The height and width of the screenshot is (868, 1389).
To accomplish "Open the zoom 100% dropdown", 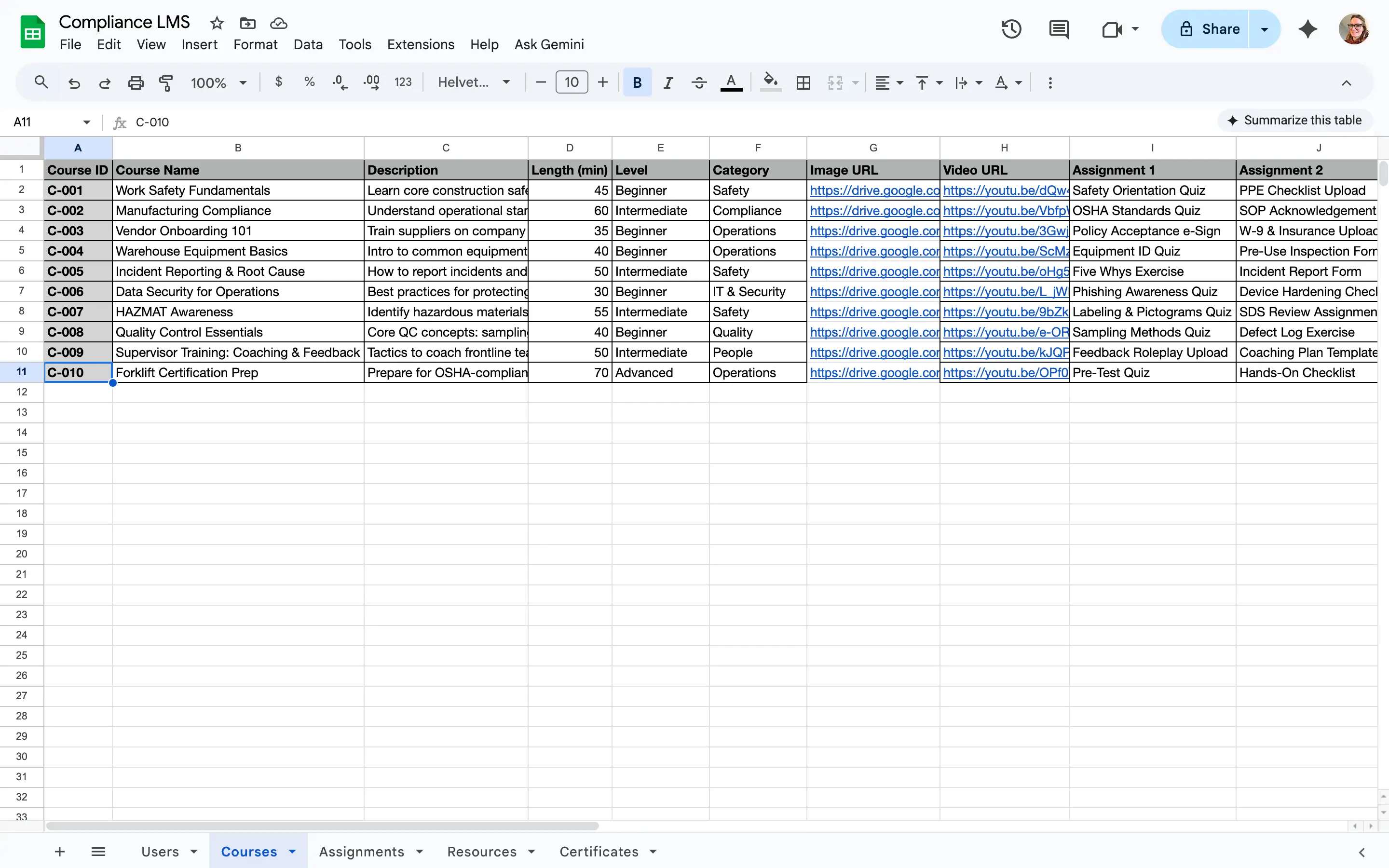I will point(218,82).
